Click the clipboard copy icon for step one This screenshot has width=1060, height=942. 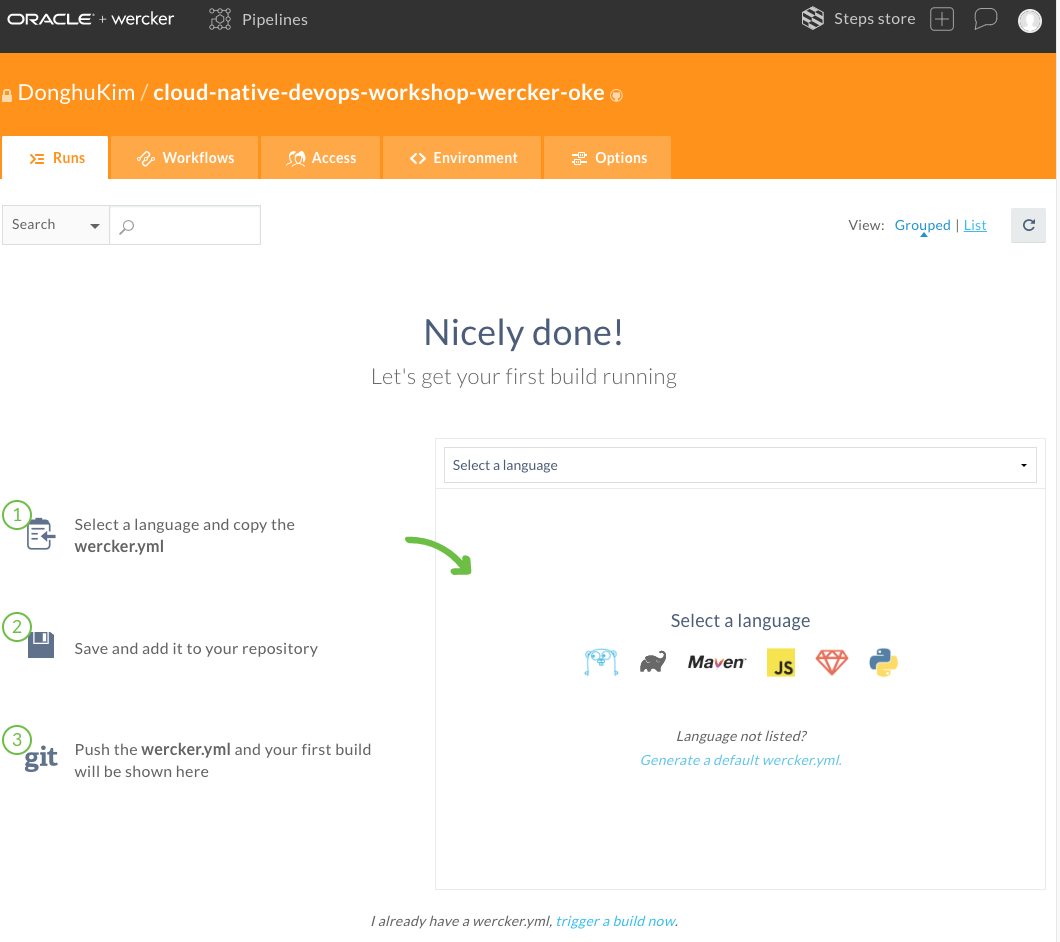[41, 534]
